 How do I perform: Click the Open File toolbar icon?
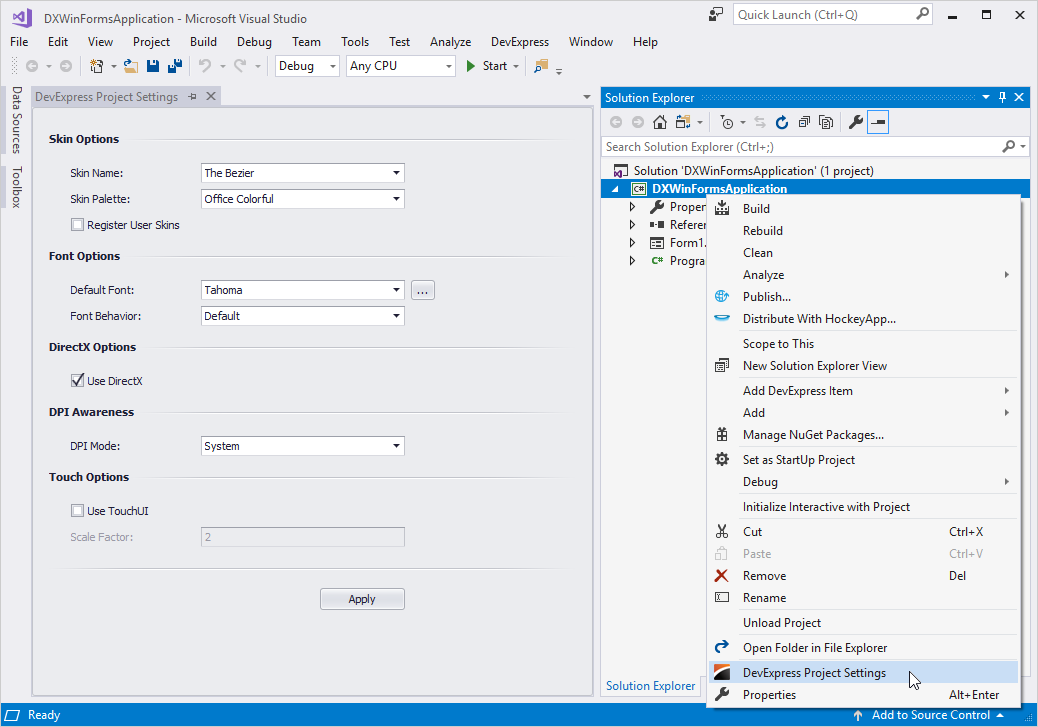(130, 66)
